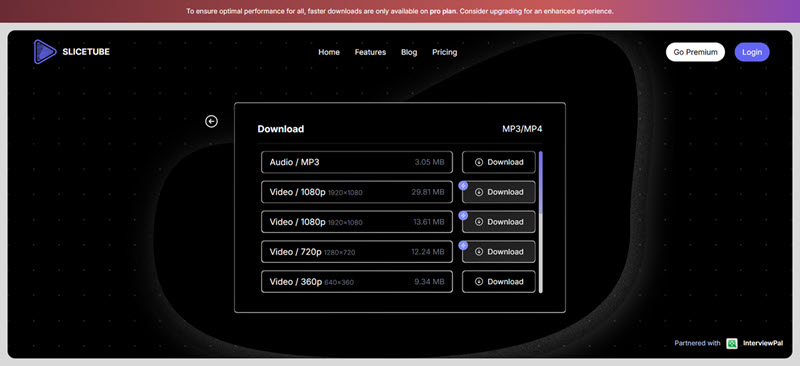The image size is (800, 366).
Task: Download the 360p video
Action: point(499,282)
